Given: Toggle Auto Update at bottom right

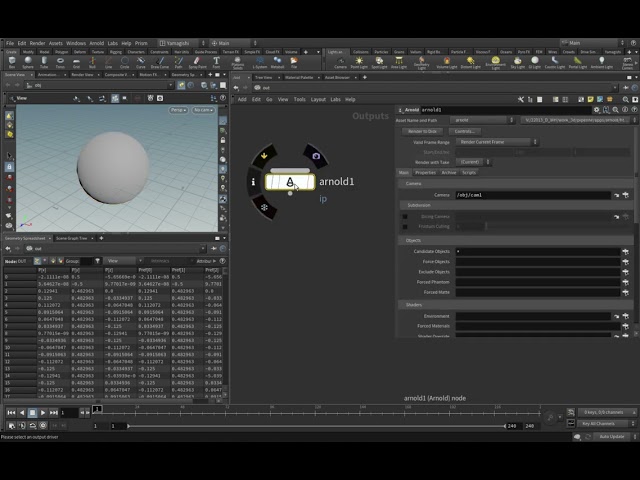Looking at the screenshot, I should [612, 437].
